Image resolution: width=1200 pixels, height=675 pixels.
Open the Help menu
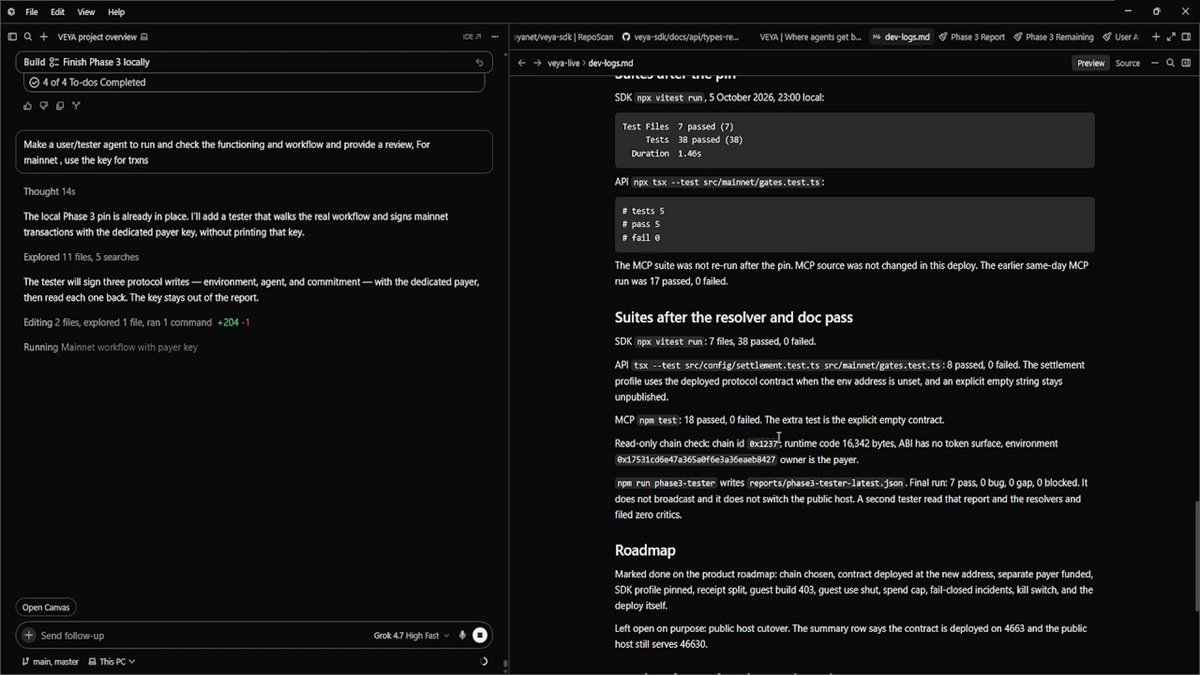point(116,12)
